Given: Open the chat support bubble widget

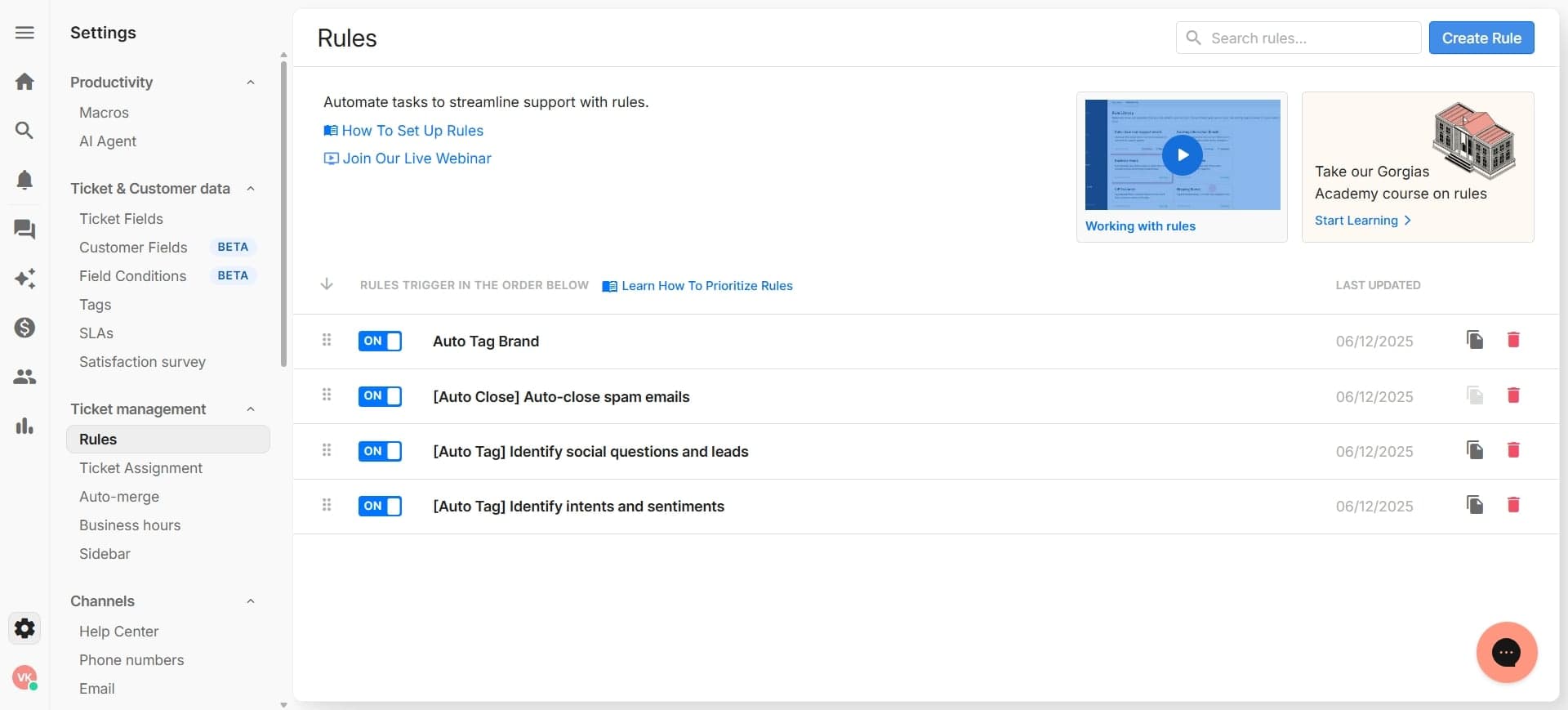Looking at the screenshot, I should click(x=1507, y=652).
